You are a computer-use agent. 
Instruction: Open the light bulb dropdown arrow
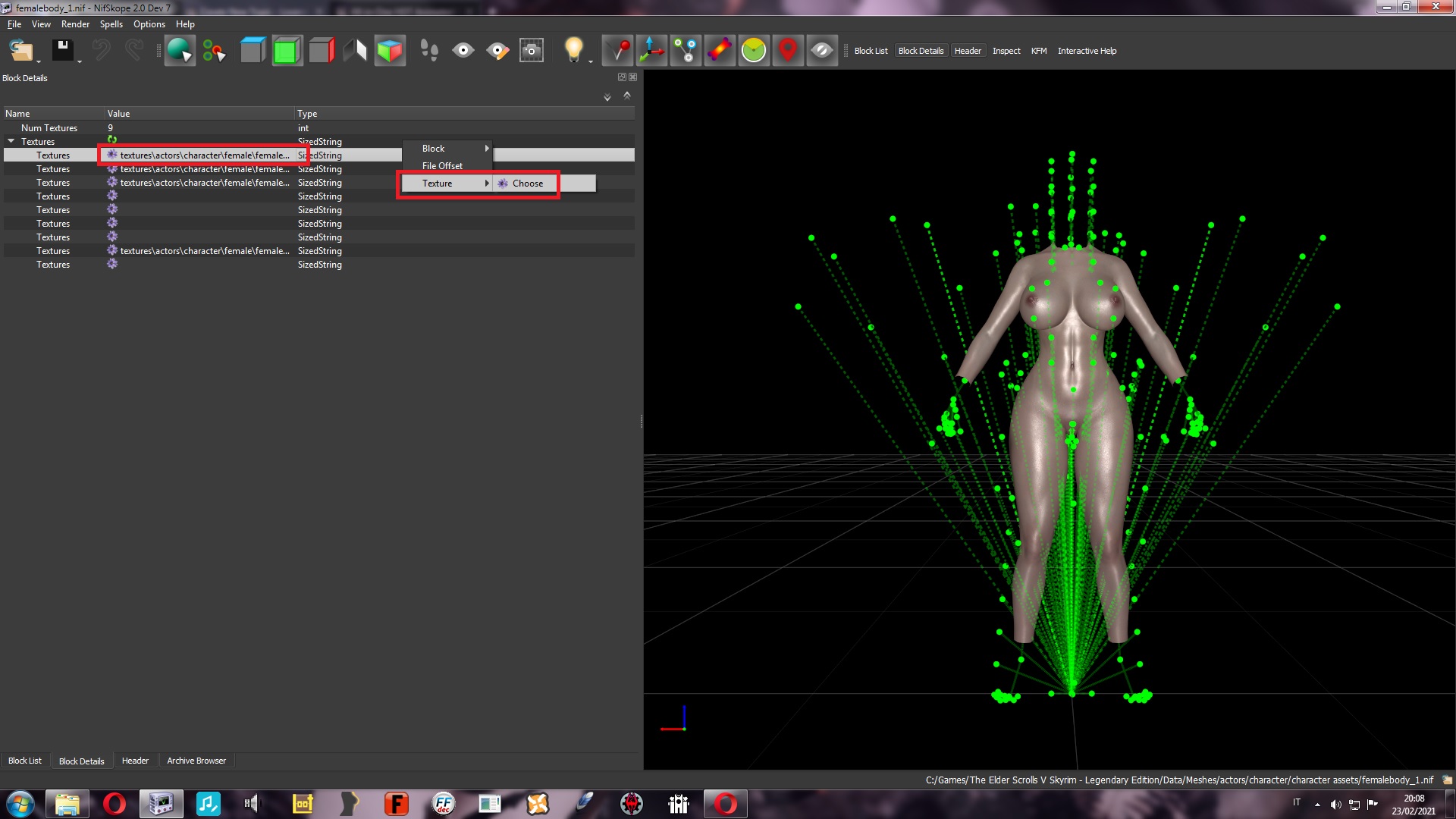coord(591,62)
